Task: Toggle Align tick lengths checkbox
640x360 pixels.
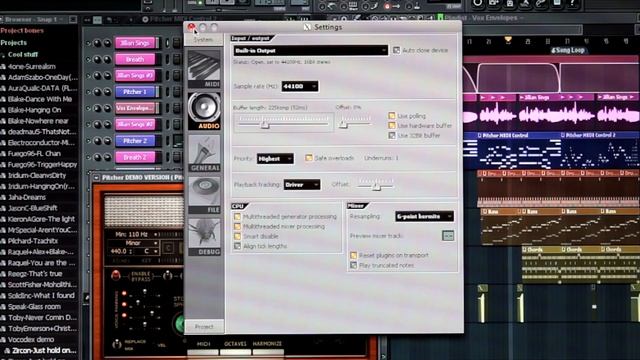Action: (x=237, y=246)
